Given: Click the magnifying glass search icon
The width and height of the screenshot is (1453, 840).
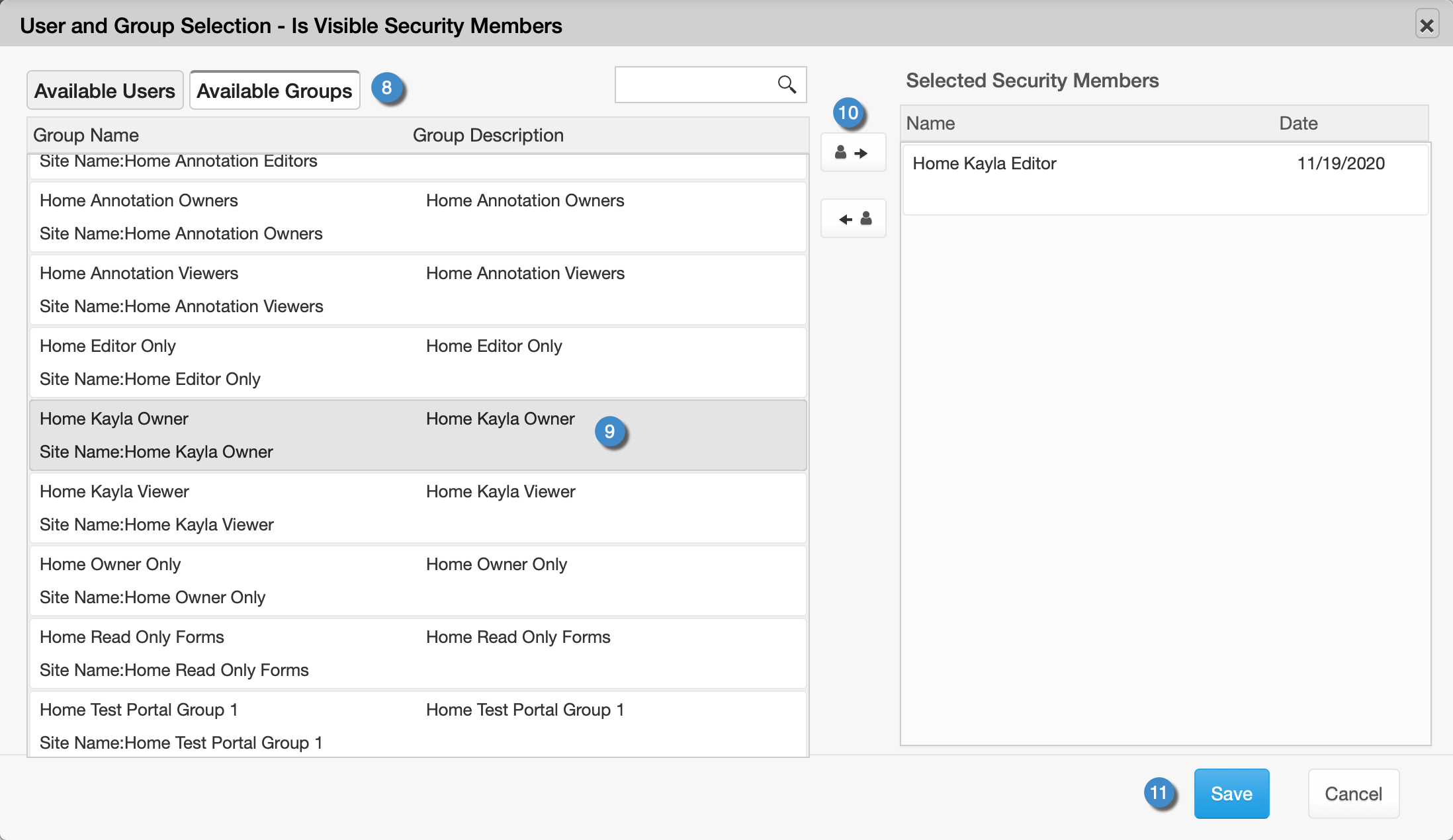Looking at the screenshot, I should tap(786, 85).
